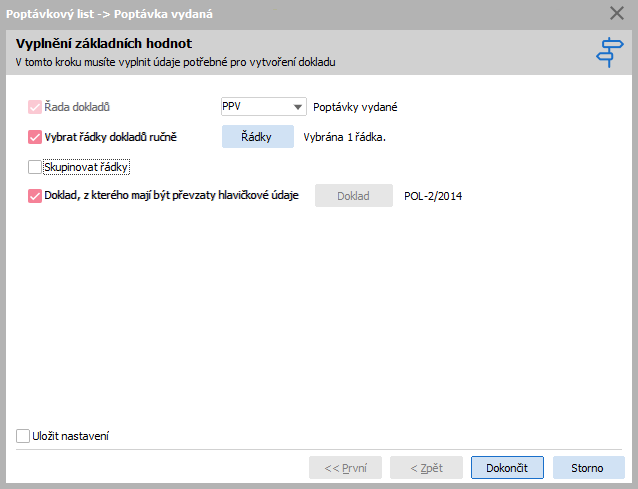Uncheck Doklad s hlavičkovými údaji checkbox

coord(35,196)
